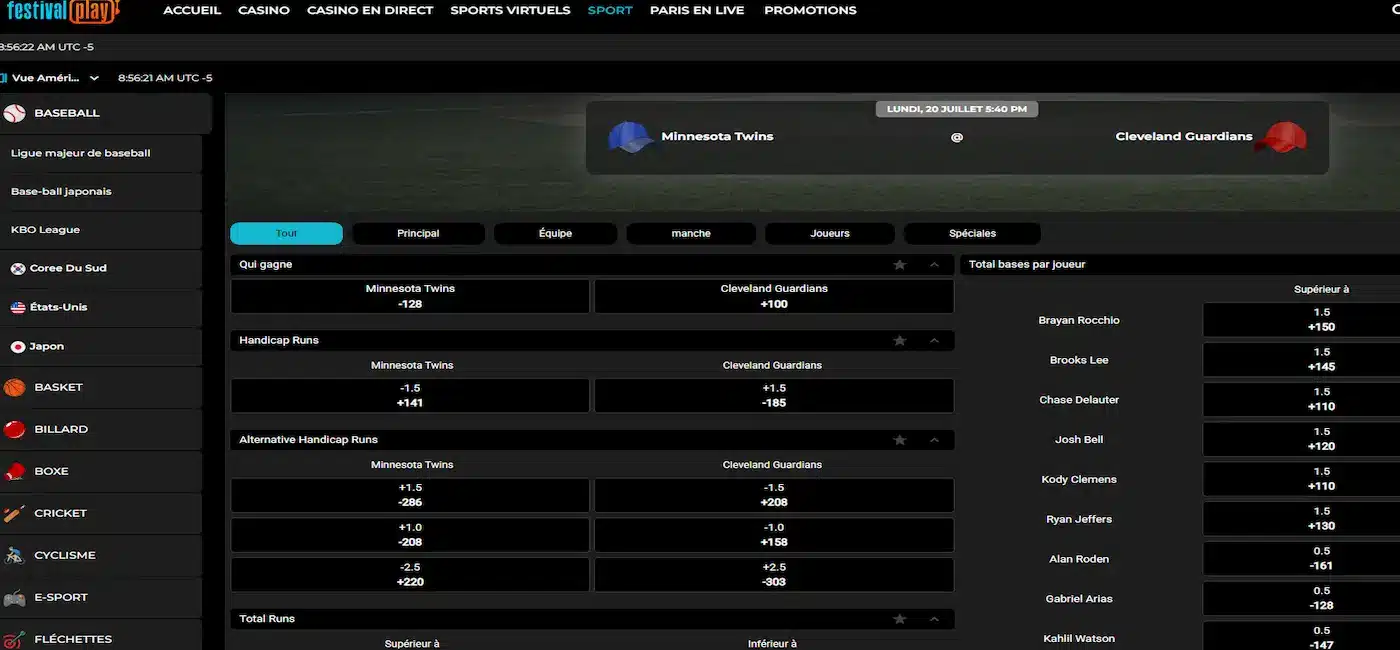Open KBO League link
This screenshot has height=650, width=1400.
(x=101, y=230)
